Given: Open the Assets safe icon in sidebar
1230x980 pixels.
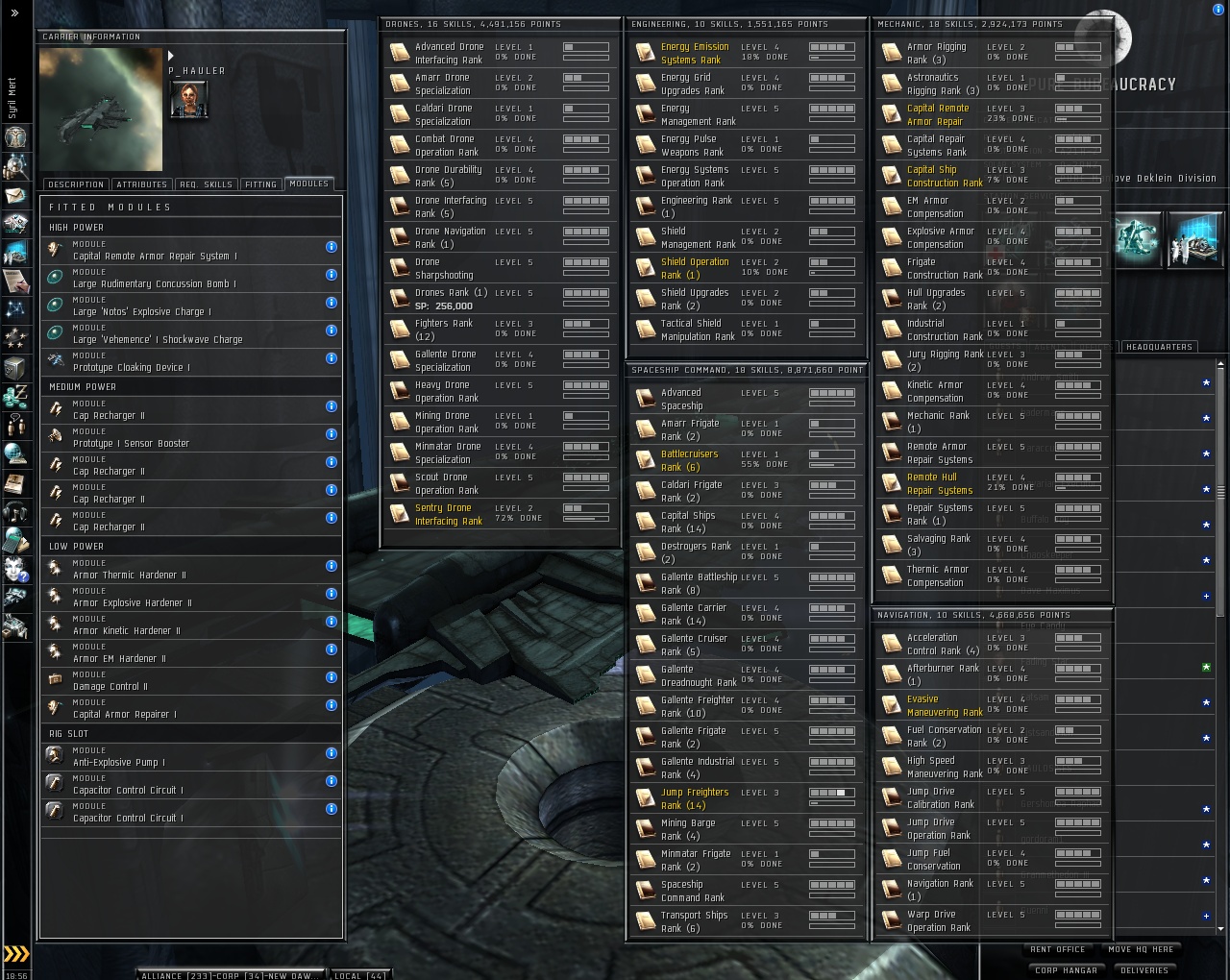Looking at the screenshot, I should coord(15,367).
